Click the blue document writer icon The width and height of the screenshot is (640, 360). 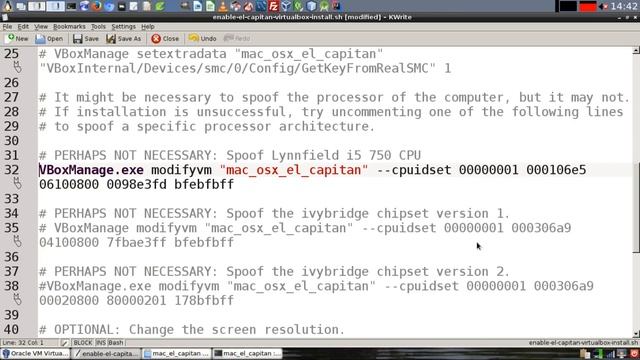tap(198, 6)
